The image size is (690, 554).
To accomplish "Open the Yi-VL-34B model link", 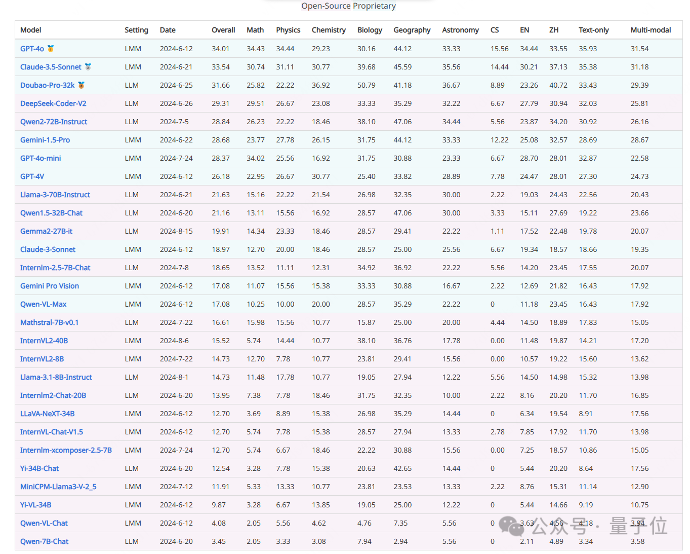I will (x=36, y=505).
